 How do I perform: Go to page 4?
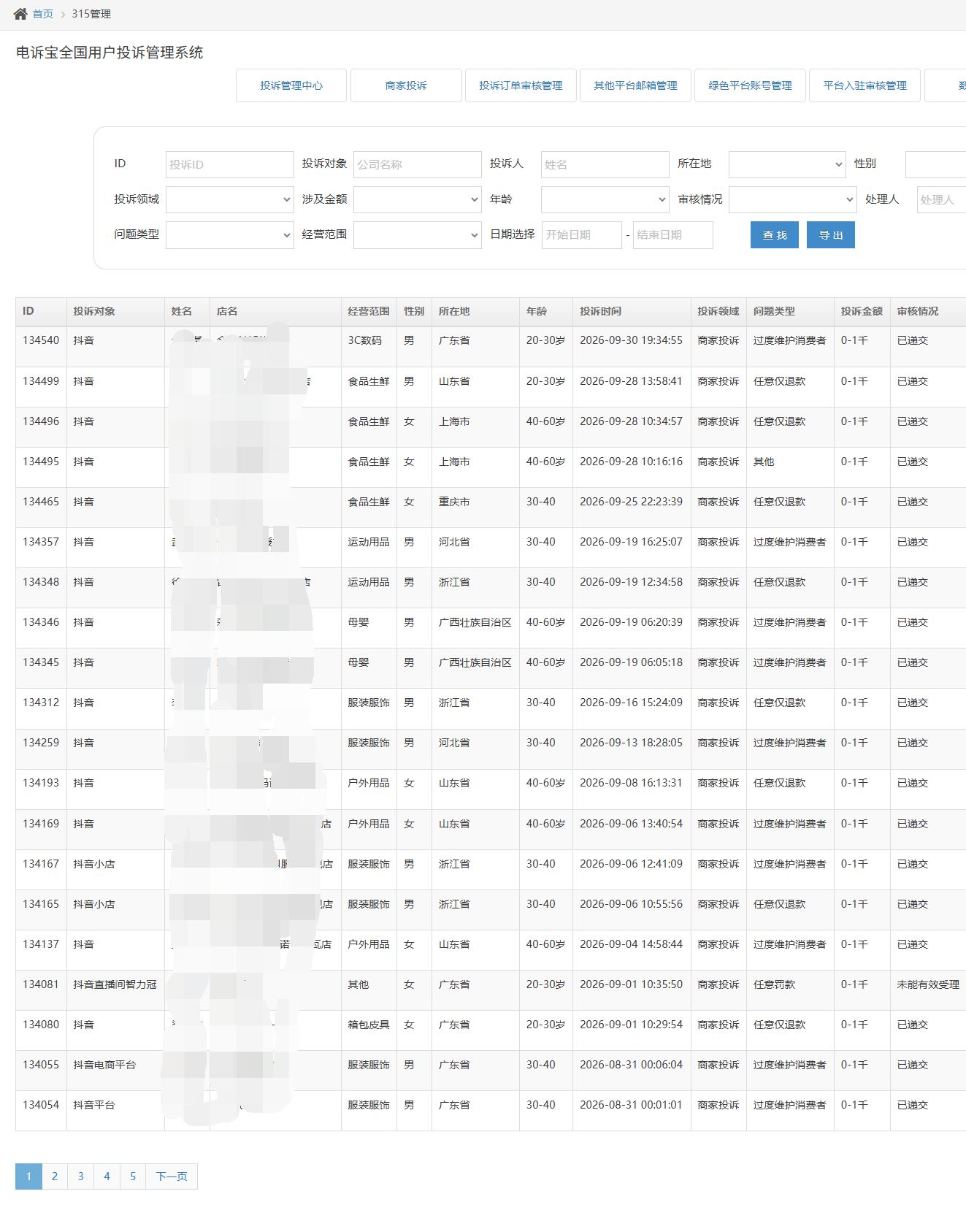click(107, 1176)
